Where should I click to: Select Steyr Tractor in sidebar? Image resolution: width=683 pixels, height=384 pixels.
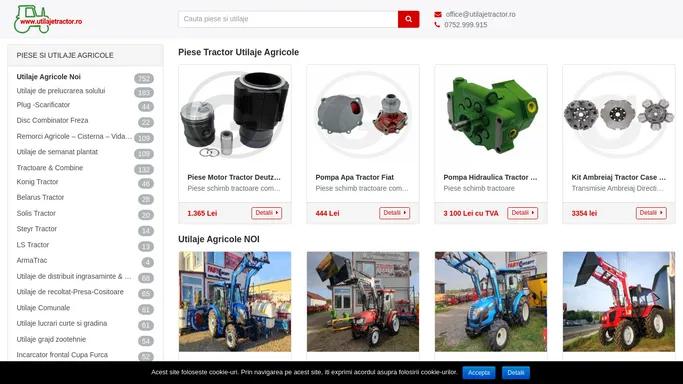(37, 229)
